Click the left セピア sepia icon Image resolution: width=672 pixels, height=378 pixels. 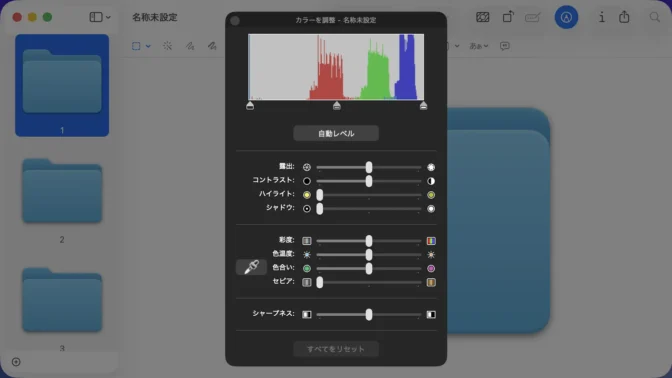tap(306, 282)
